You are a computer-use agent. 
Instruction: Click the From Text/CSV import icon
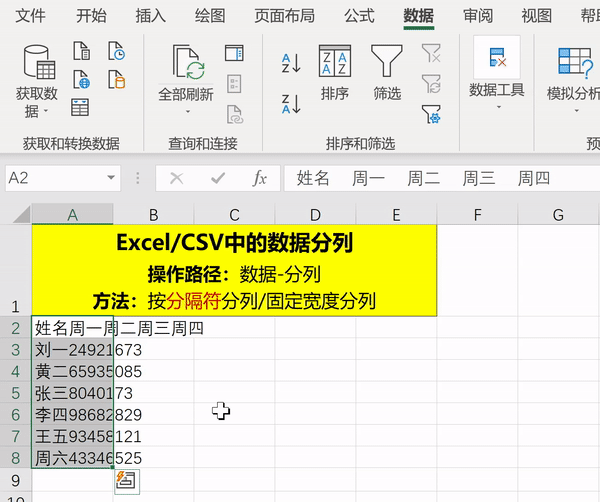coord(82,51)
